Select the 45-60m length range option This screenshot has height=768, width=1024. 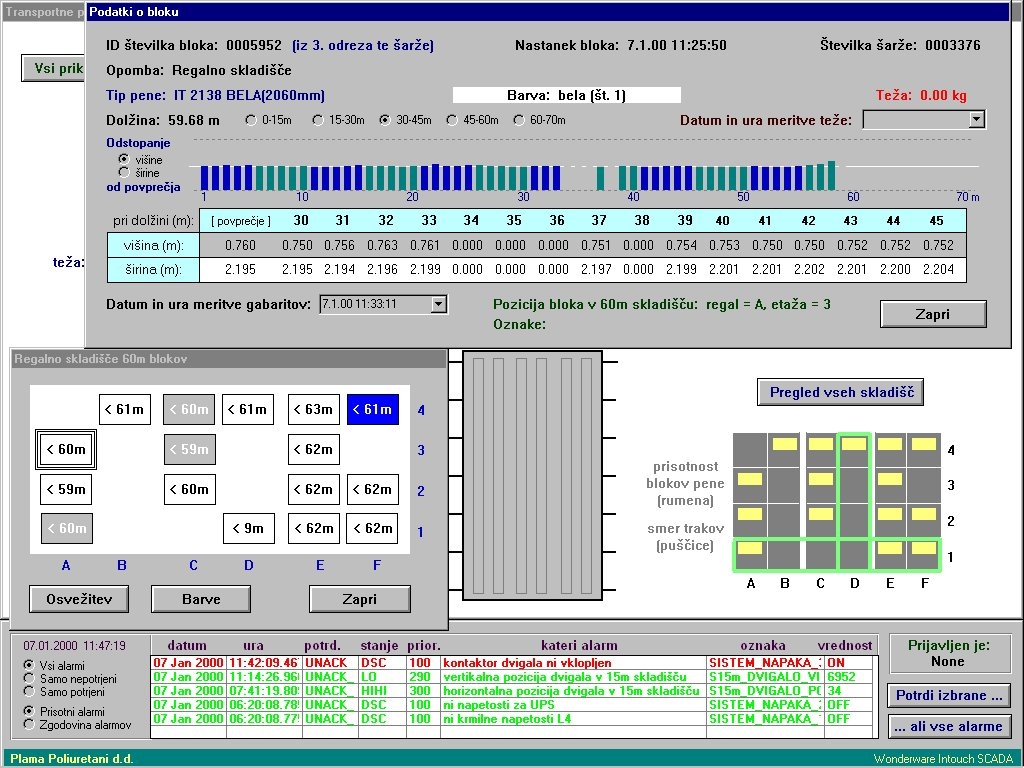click(x=452, y=120)
